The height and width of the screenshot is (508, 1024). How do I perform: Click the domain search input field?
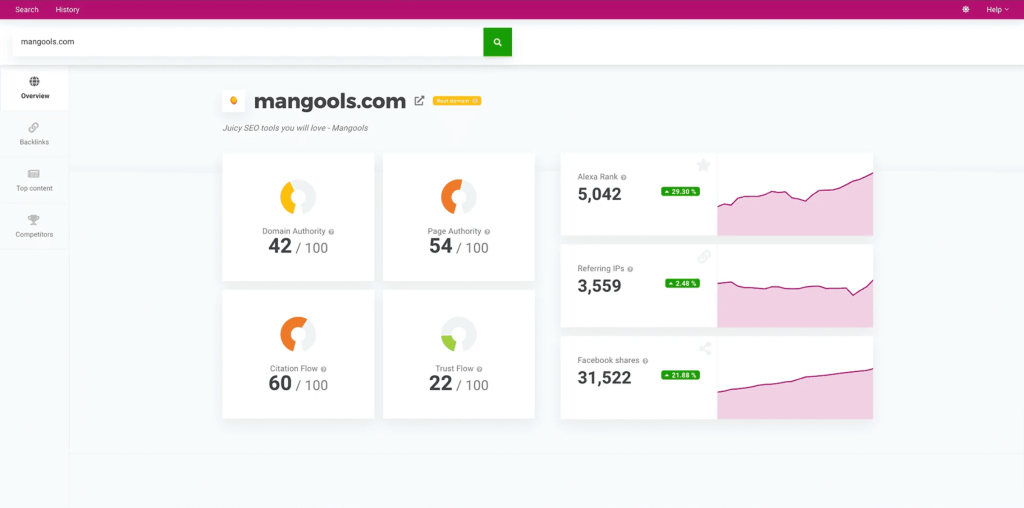(x=248, y=42)
